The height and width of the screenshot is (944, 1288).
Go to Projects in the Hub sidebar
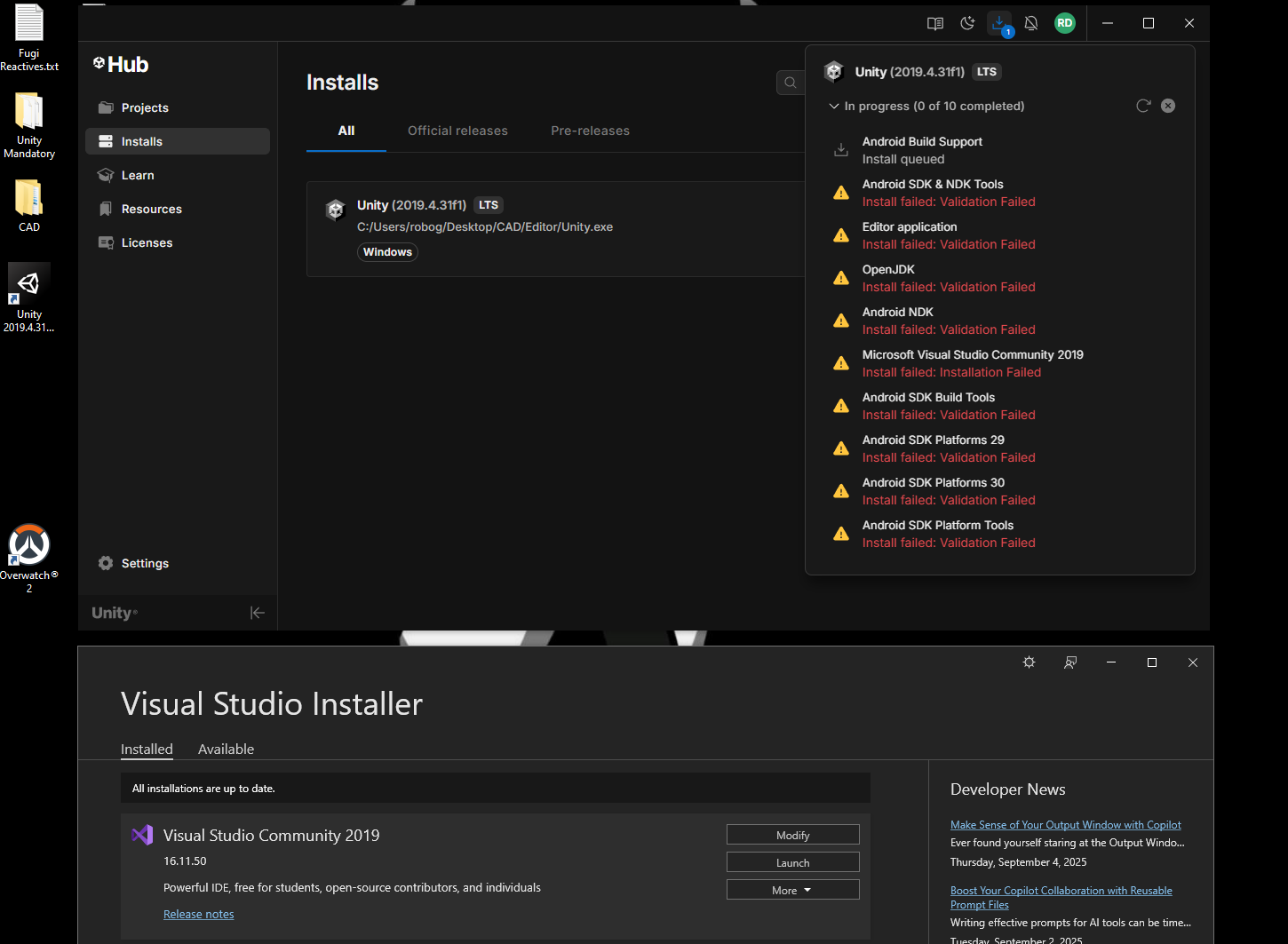[145, 107]
